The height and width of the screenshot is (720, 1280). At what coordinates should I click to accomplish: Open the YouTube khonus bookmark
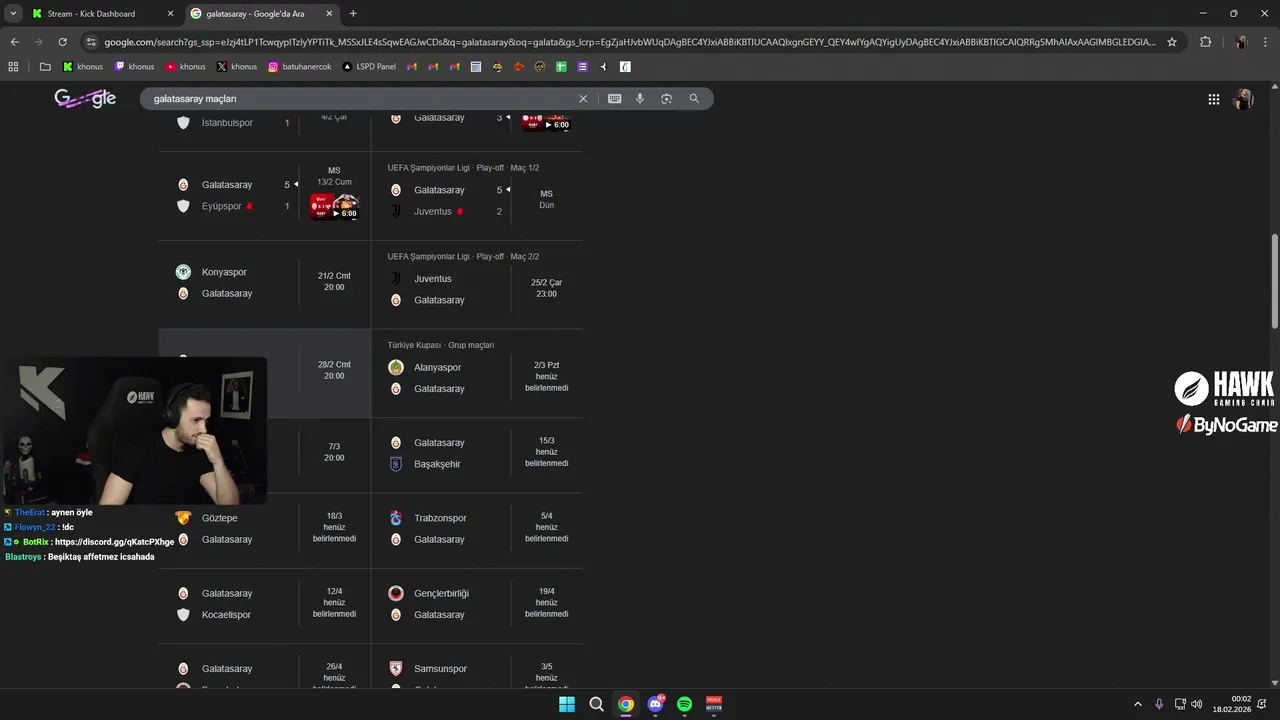coord(186,67)
